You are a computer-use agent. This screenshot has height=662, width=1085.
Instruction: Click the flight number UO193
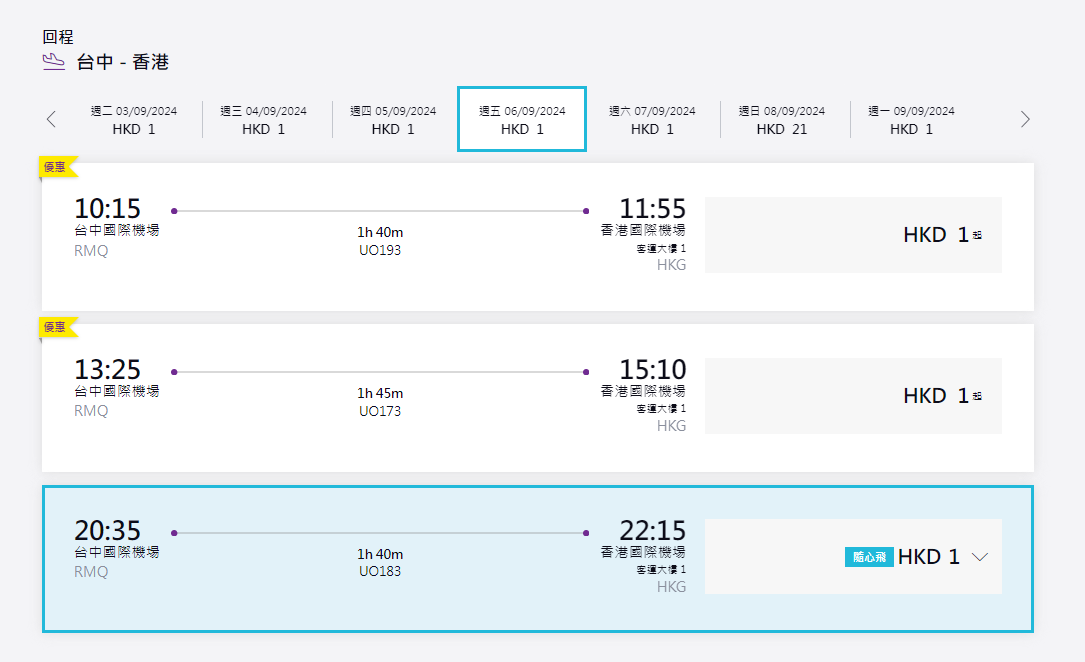click(x=380, y=250)
